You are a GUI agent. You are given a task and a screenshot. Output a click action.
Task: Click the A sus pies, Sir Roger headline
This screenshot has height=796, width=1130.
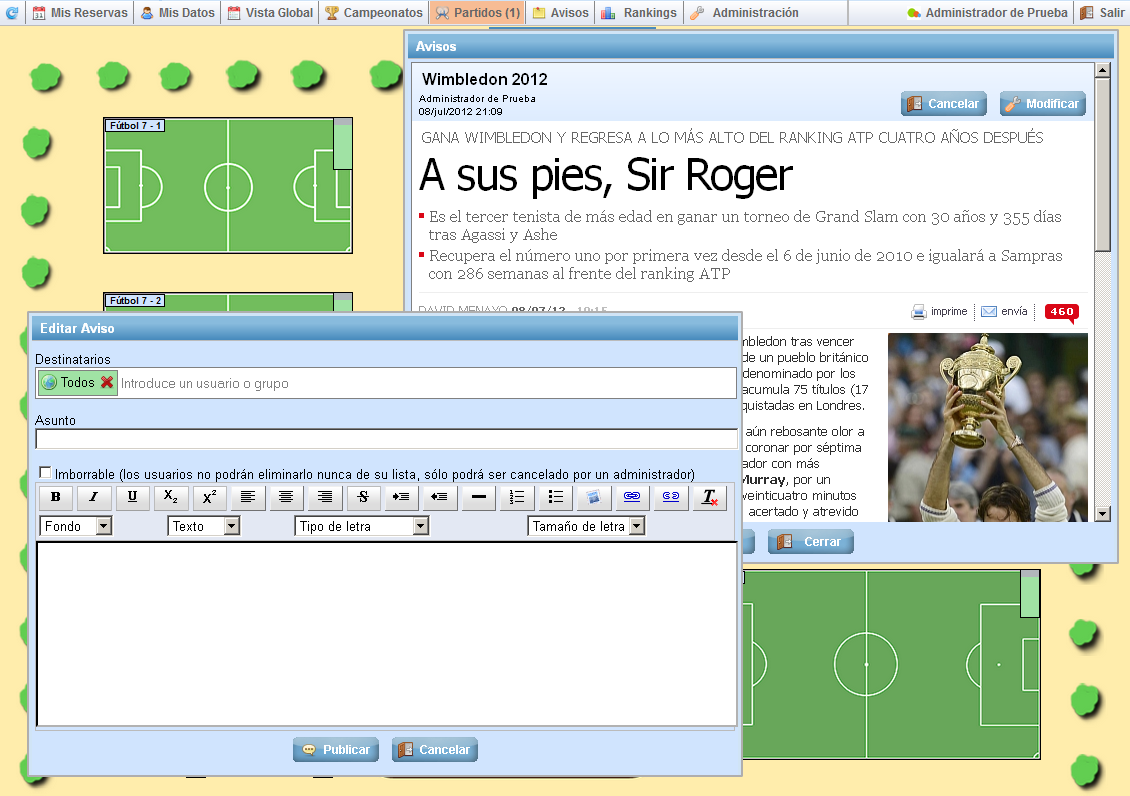606,175
